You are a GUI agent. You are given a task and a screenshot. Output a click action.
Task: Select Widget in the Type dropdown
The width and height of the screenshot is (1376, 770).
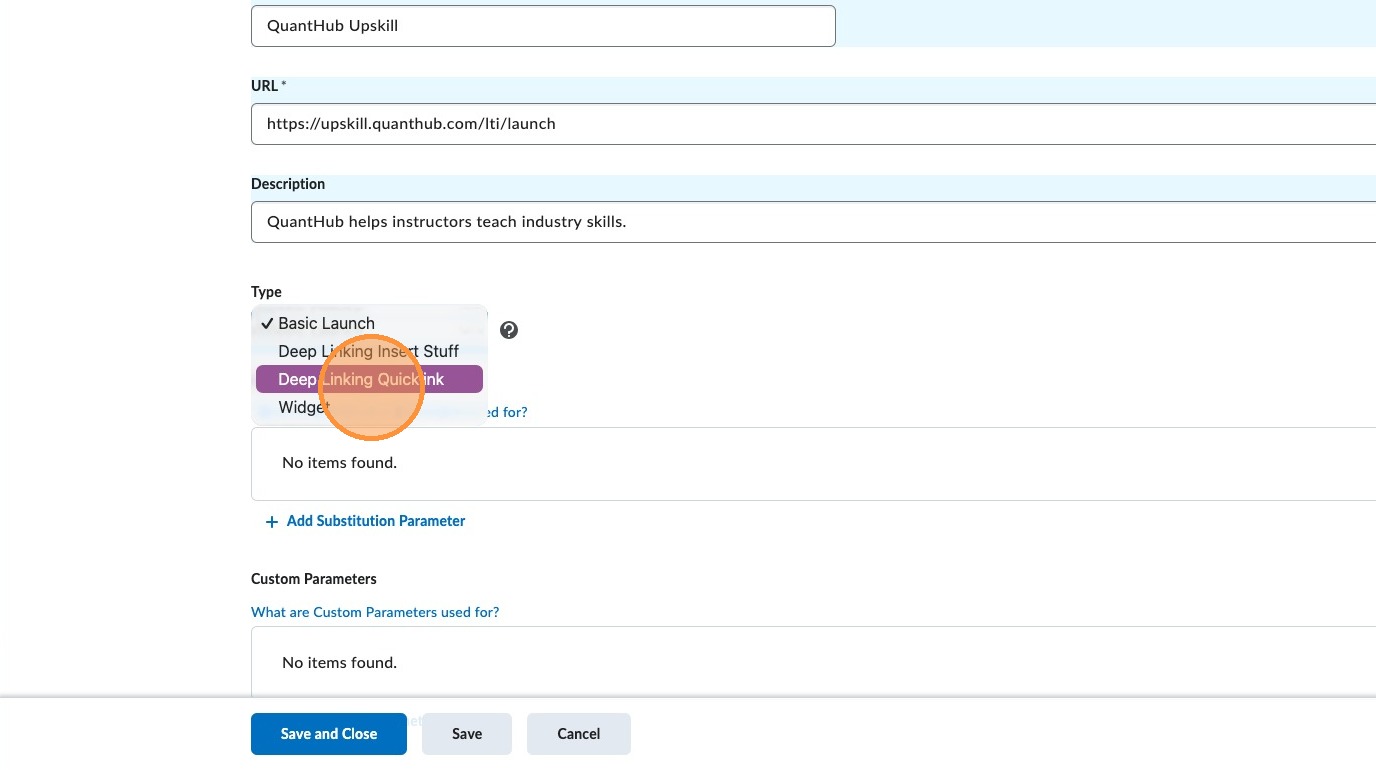tap(300, 408)
